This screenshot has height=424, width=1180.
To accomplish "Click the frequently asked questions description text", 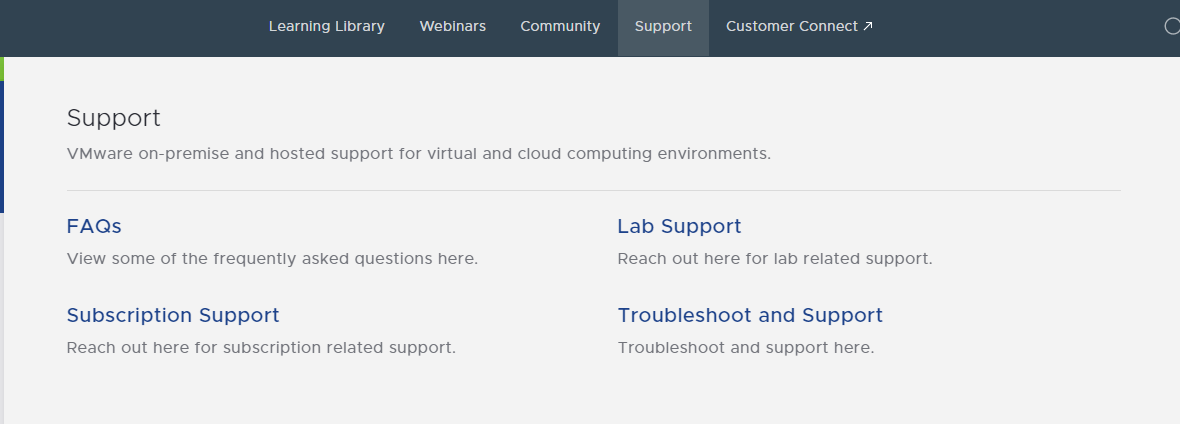I will click(x=272, y=259).
